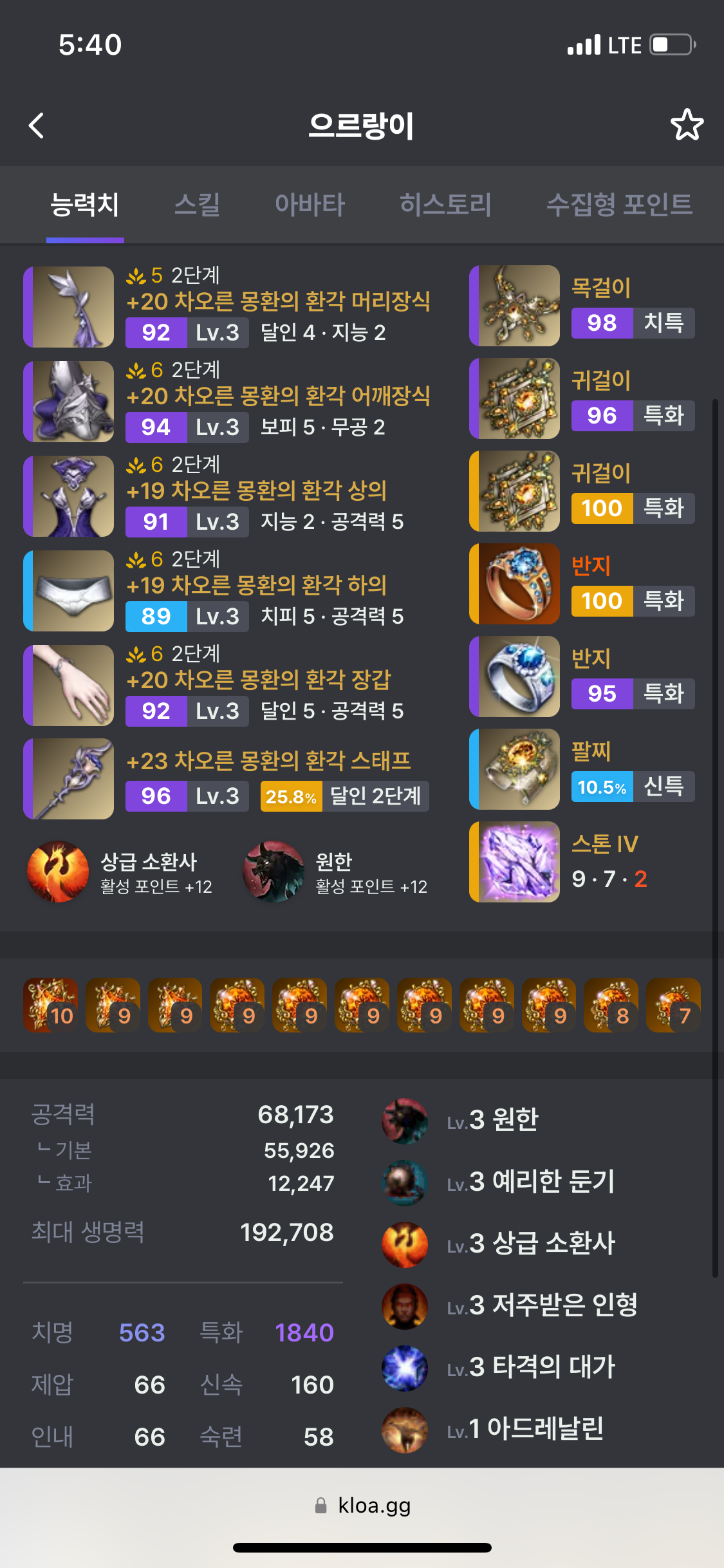Screen dimensions: 724x1568
Task: Select the 스태프 weapon icon
Action: [69, 779]
